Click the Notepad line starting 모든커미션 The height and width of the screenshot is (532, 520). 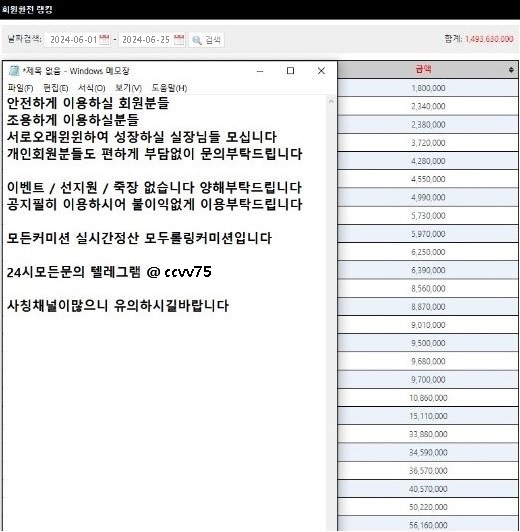point(139,238)
